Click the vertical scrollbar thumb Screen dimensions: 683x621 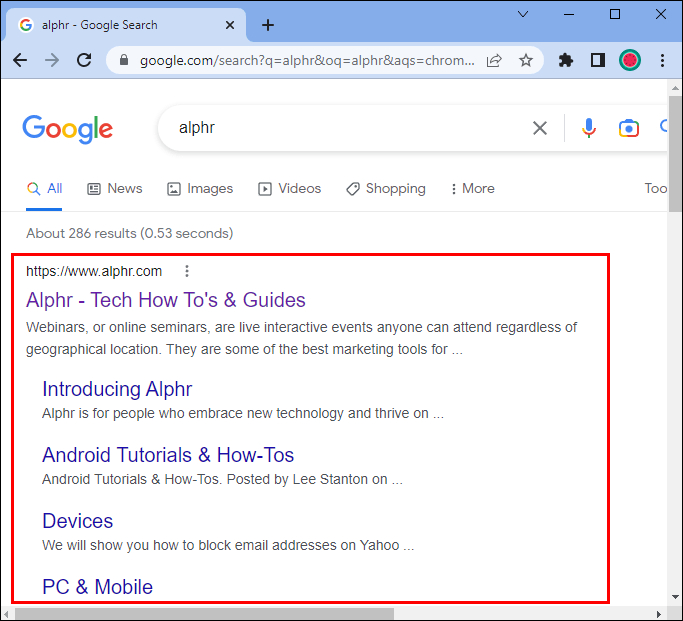click(x=675, y=154)
